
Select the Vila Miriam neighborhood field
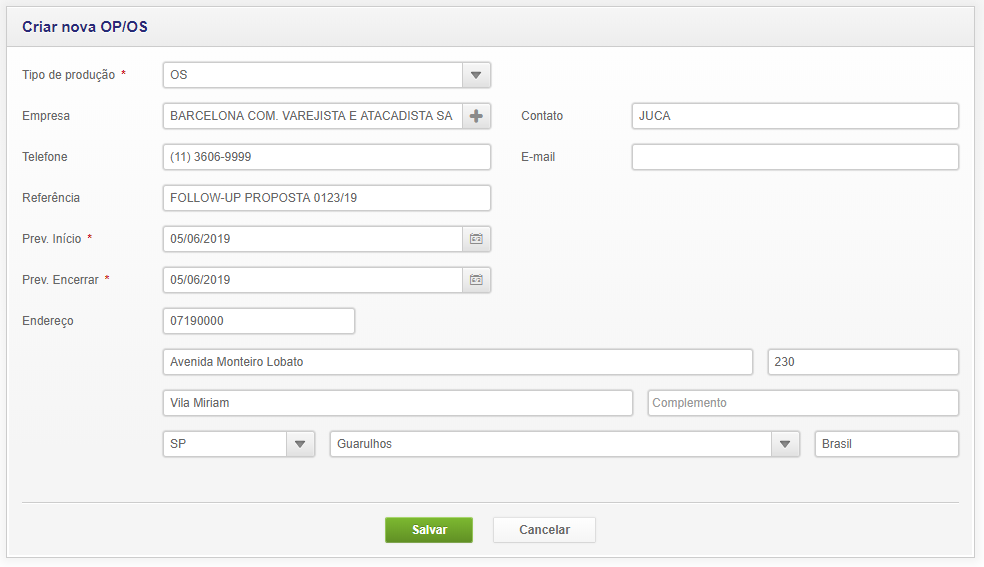click(397, 403)
